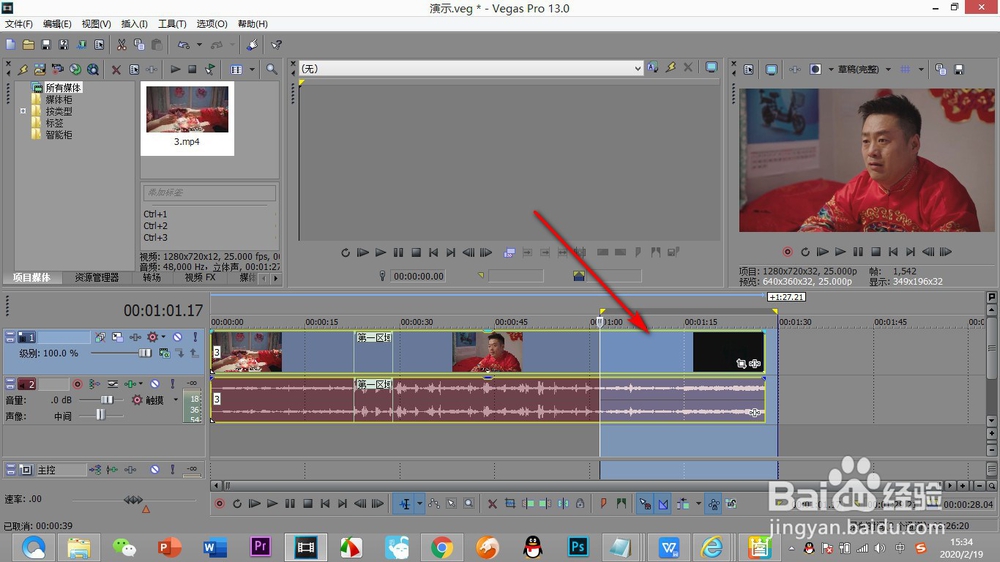Start preview of selected media in Project Media
This screenshot has height=562, width=1000.
click(175, 69)
